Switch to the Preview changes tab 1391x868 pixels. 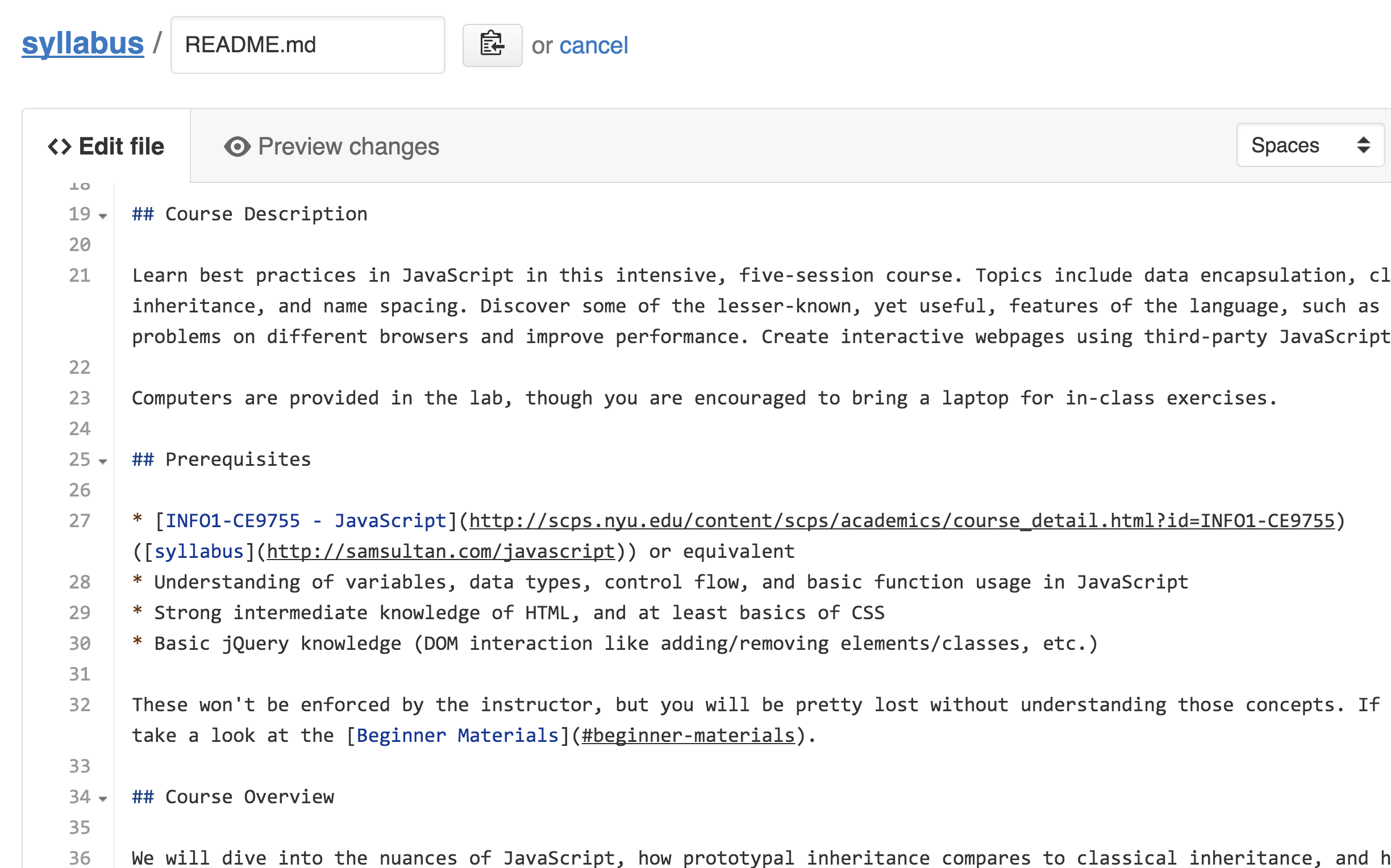[332, 147]
